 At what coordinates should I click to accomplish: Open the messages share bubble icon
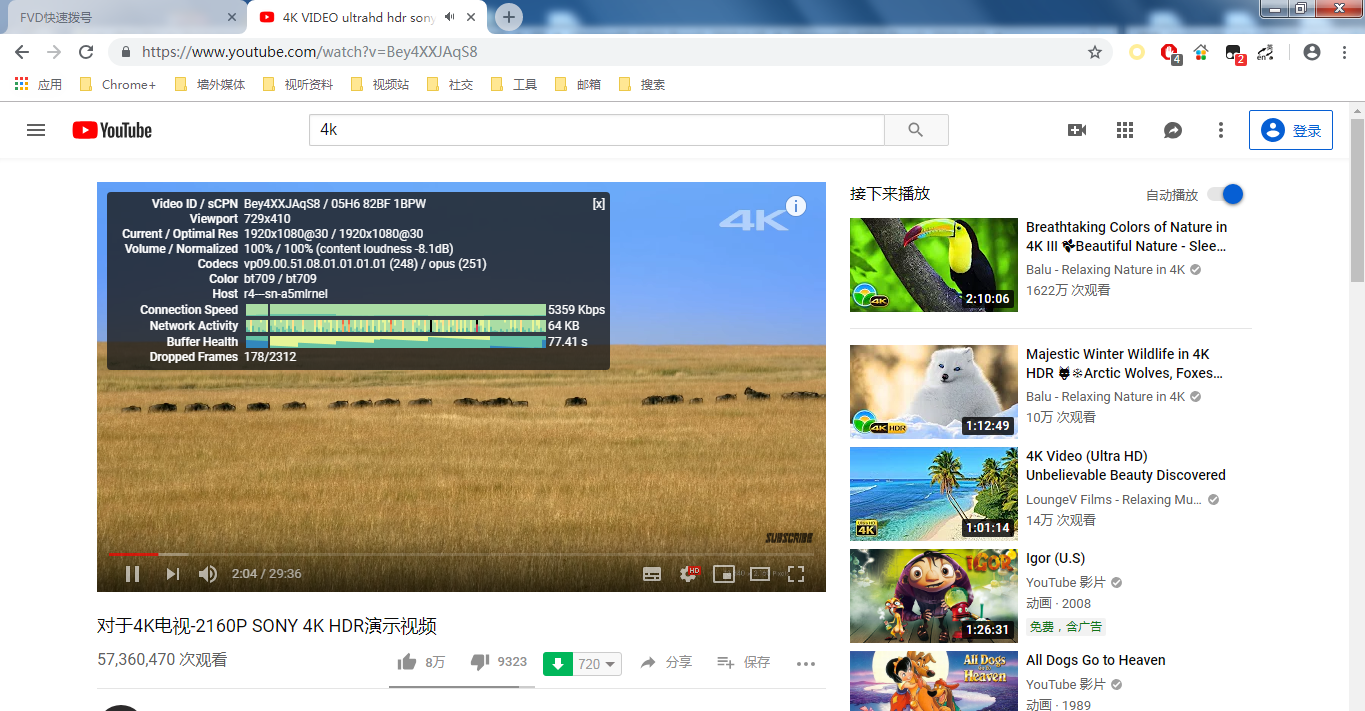coord(1173,130)
